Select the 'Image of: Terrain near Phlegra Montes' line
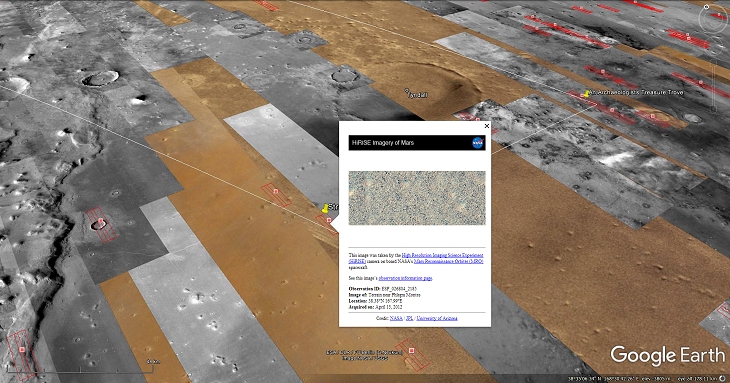The height and width of the screenshot is (383, 730). (385, 295)
